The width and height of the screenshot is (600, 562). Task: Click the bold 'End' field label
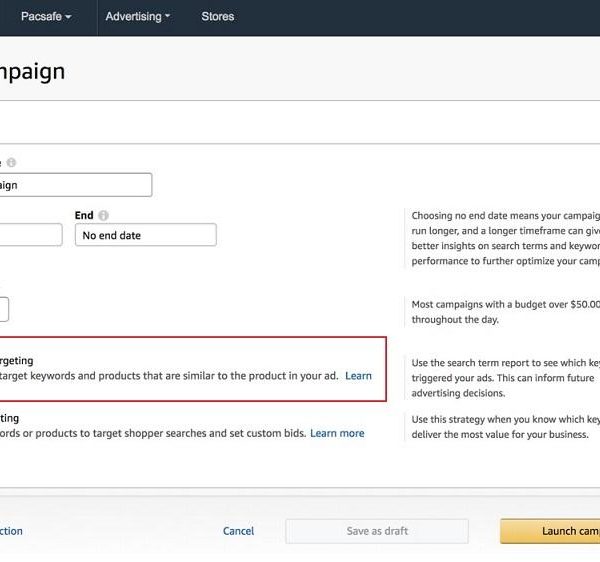coord(84,215)
